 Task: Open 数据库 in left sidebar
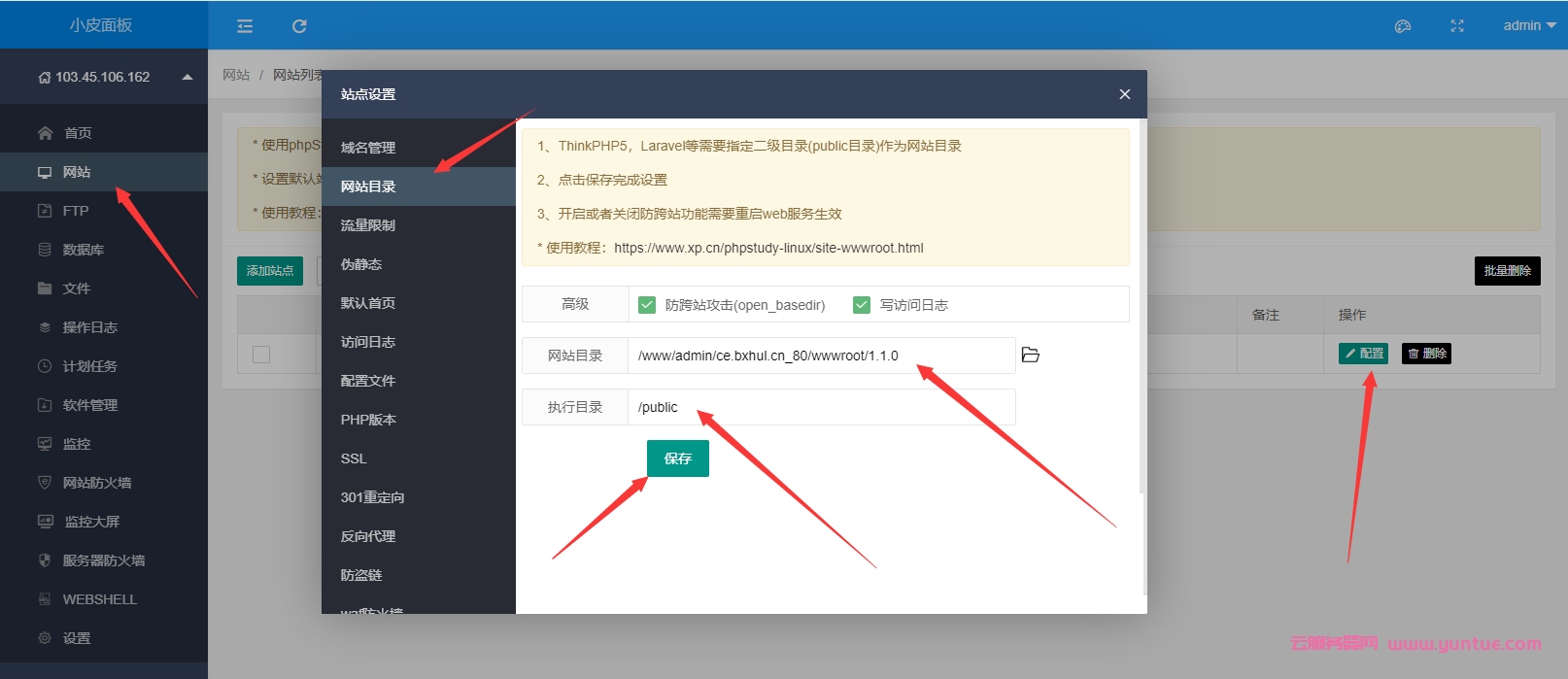click(83, 250)
